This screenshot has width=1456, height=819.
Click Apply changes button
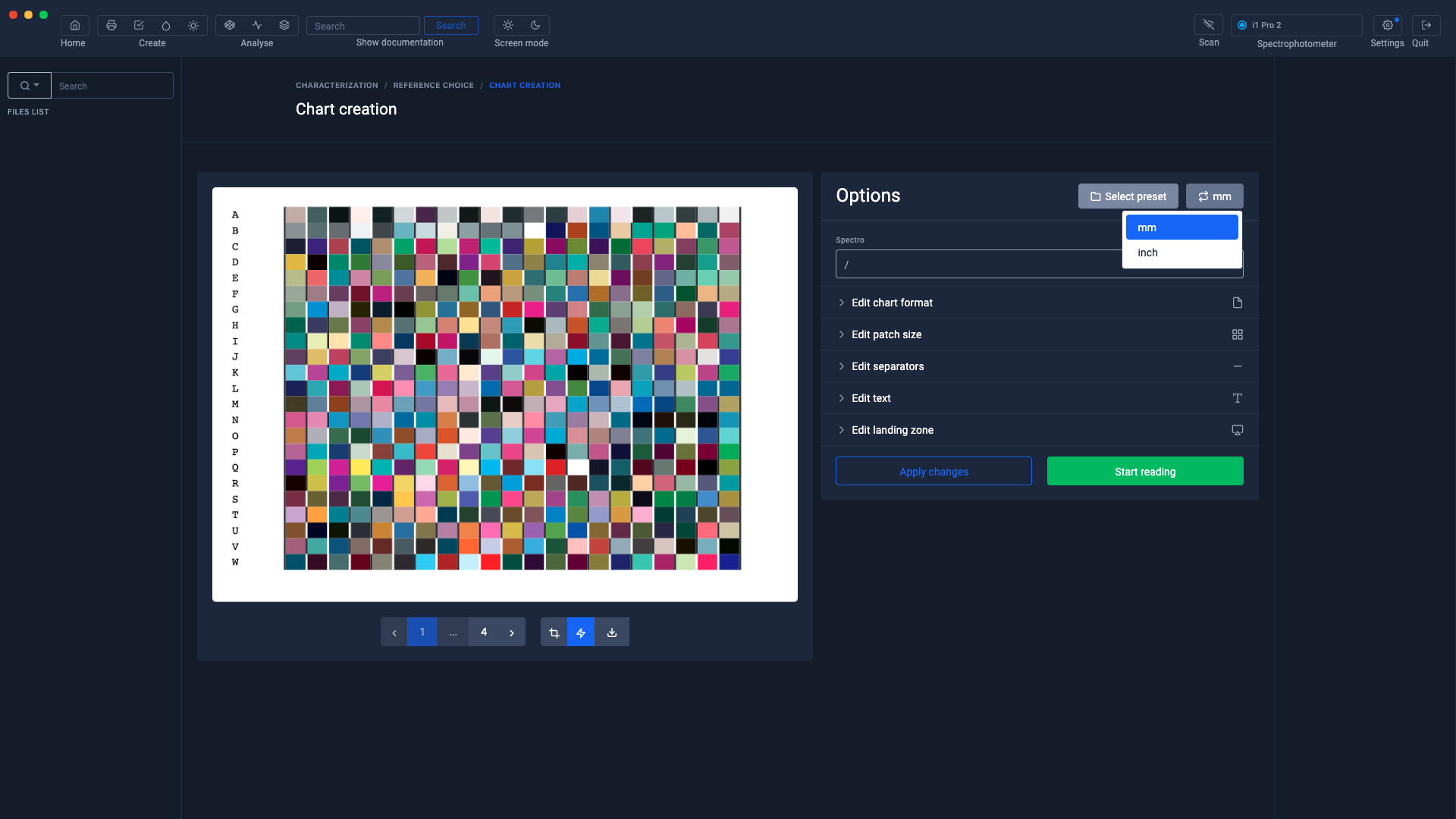coord(934,471)
